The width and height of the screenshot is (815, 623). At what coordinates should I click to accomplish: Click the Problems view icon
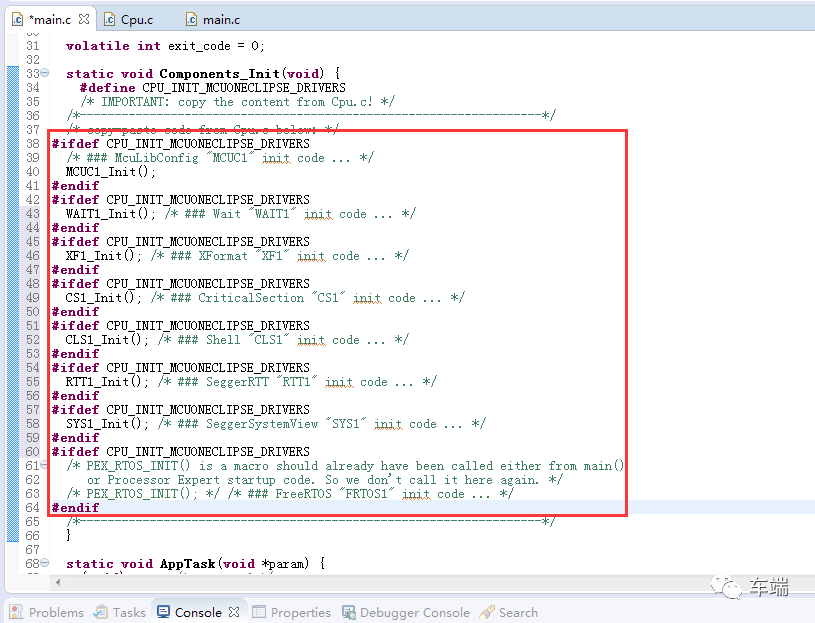17,612
